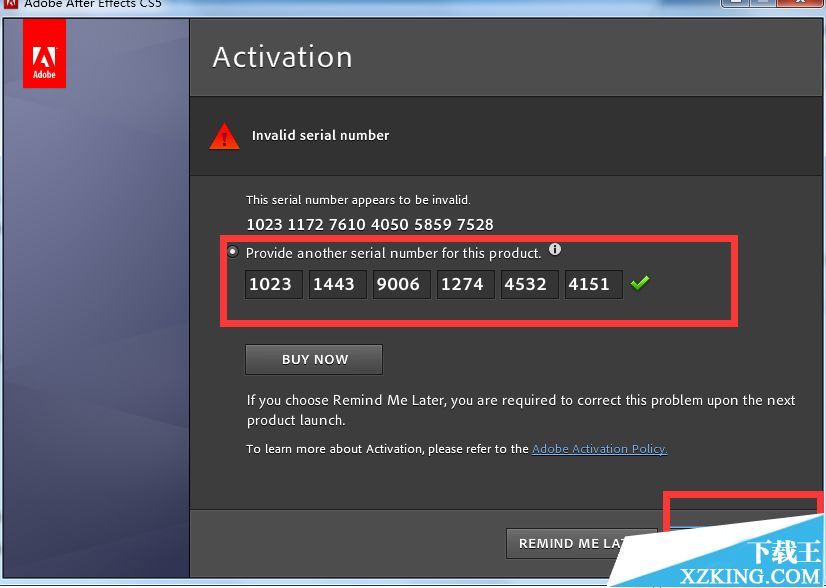Click the green checkmark validation icon
The height and width of the screenshot is (588, 826).
coord(640,283)
